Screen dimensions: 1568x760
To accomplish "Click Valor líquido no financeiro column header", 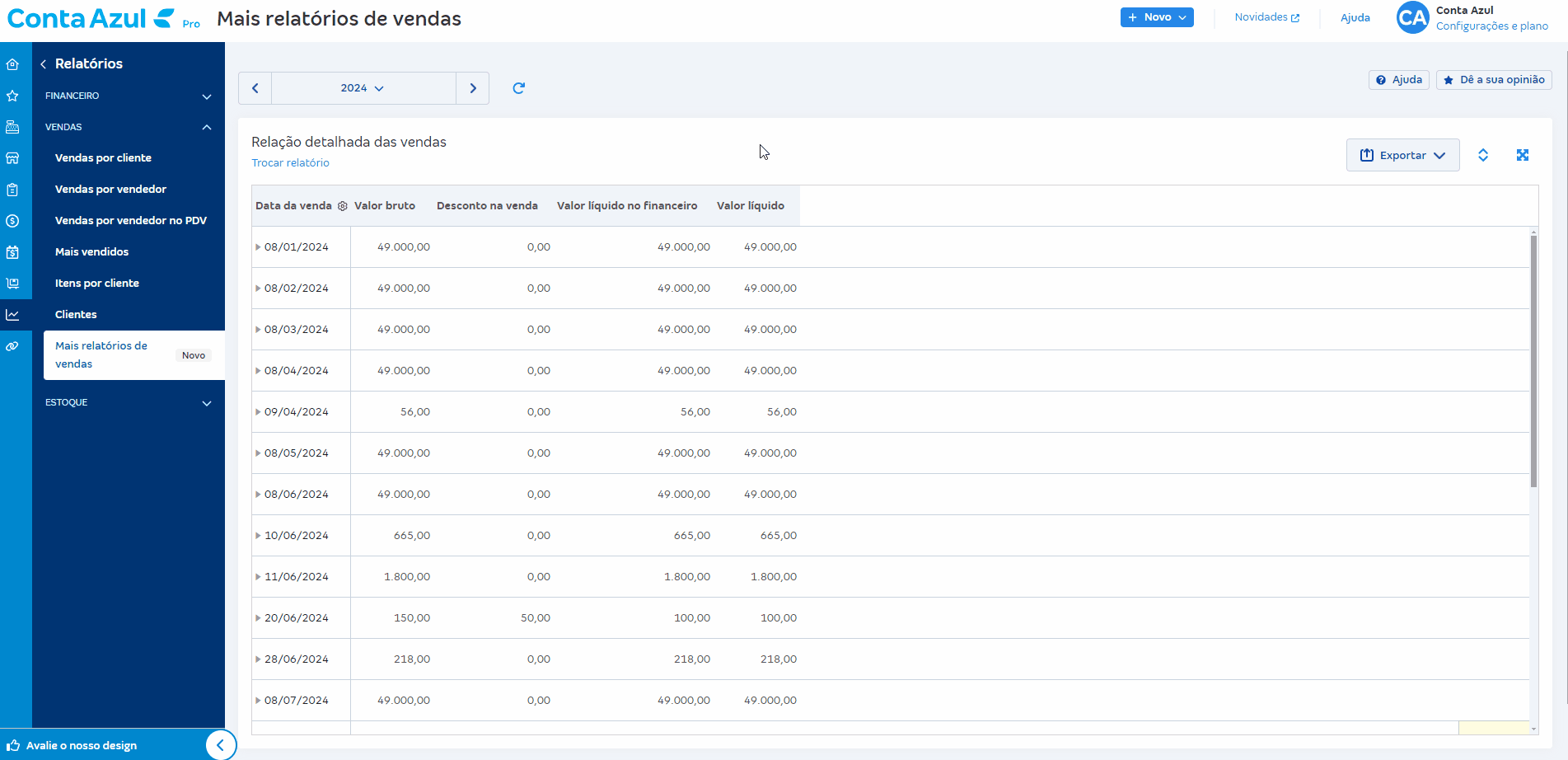I will pos(627,206).
